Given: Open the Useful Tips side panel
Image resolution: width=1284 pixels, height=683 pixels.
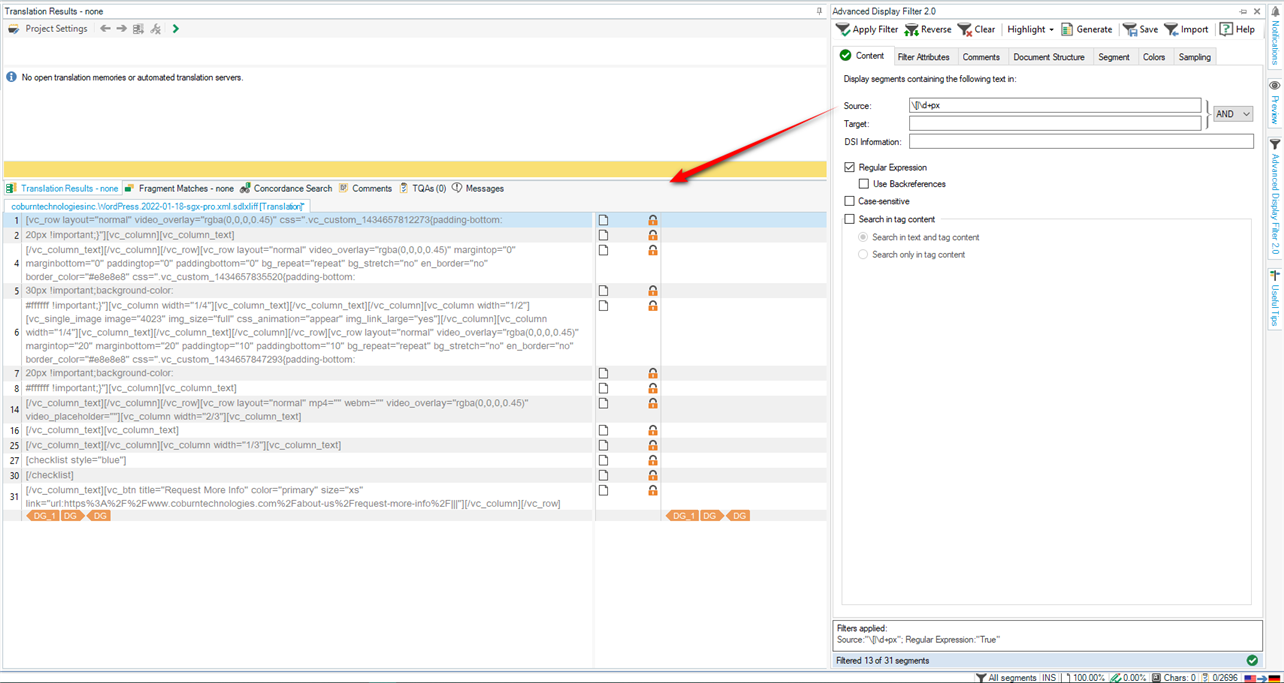Looking at the screenshot, I should click(x=1275, y=298).
